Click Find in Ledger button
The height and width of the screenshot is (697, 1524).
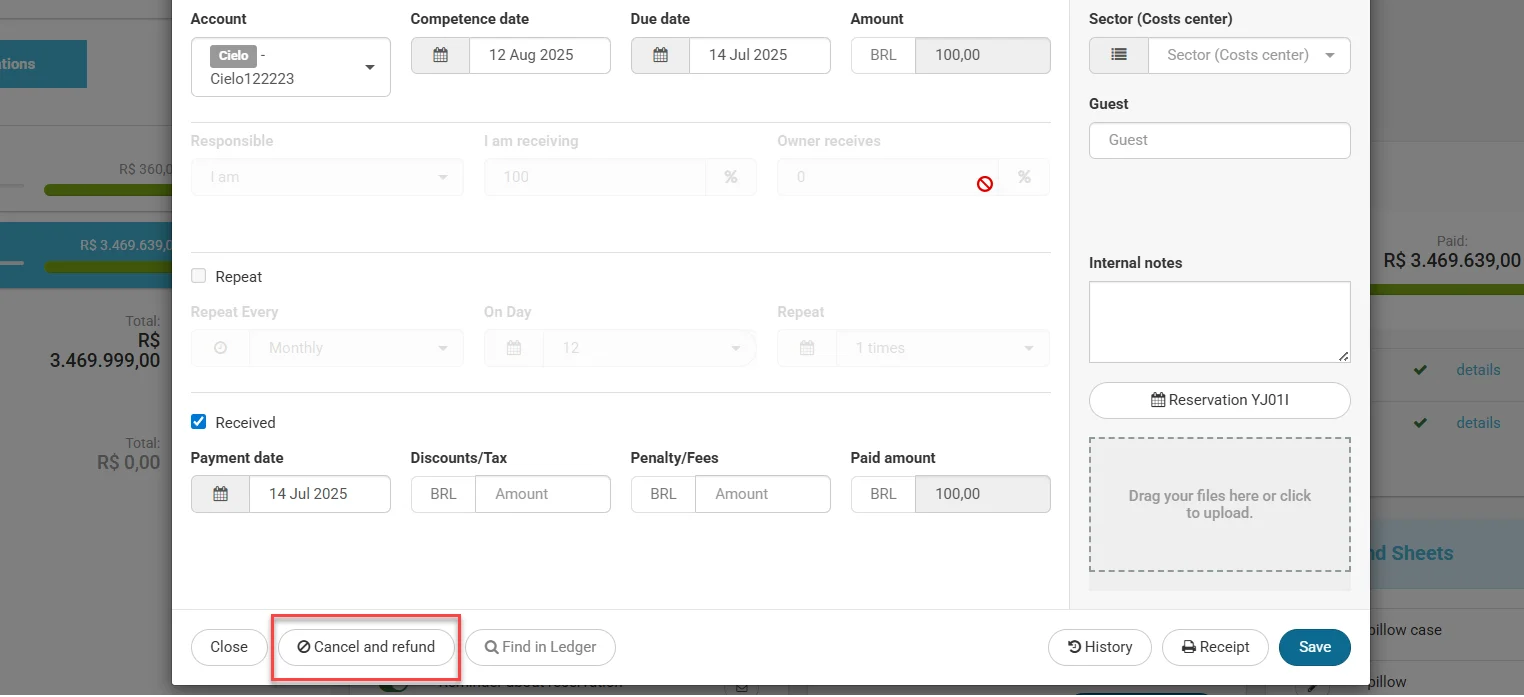click(x=540, y=647)
